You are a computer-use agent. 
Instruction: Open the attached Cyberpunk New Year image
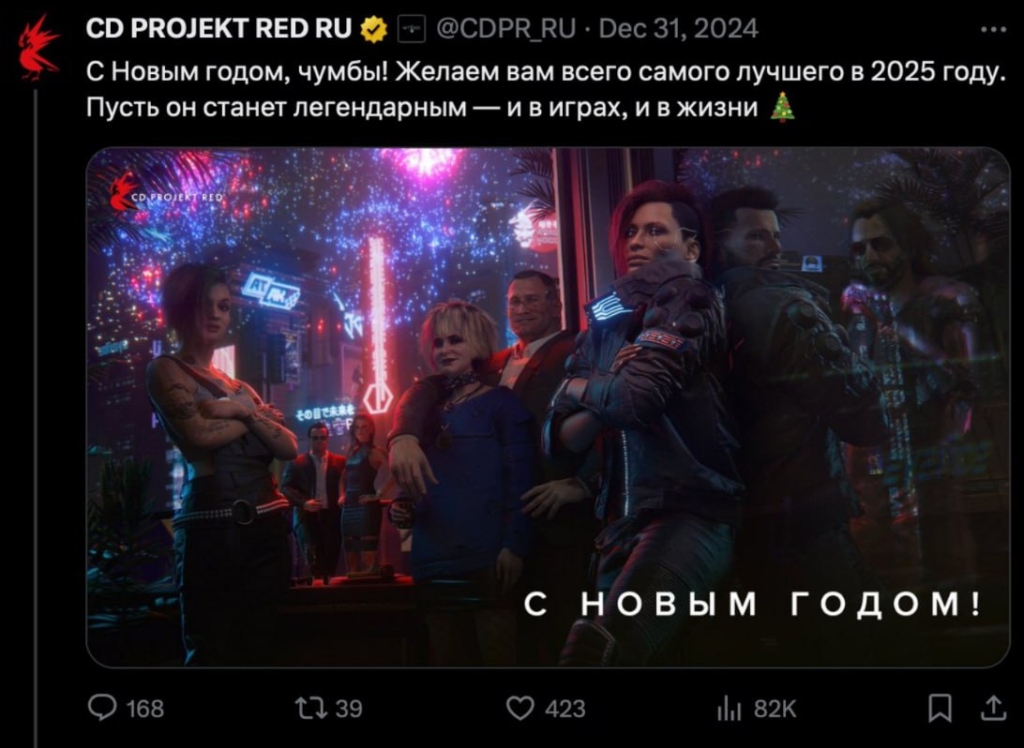(x=548, y=407)
